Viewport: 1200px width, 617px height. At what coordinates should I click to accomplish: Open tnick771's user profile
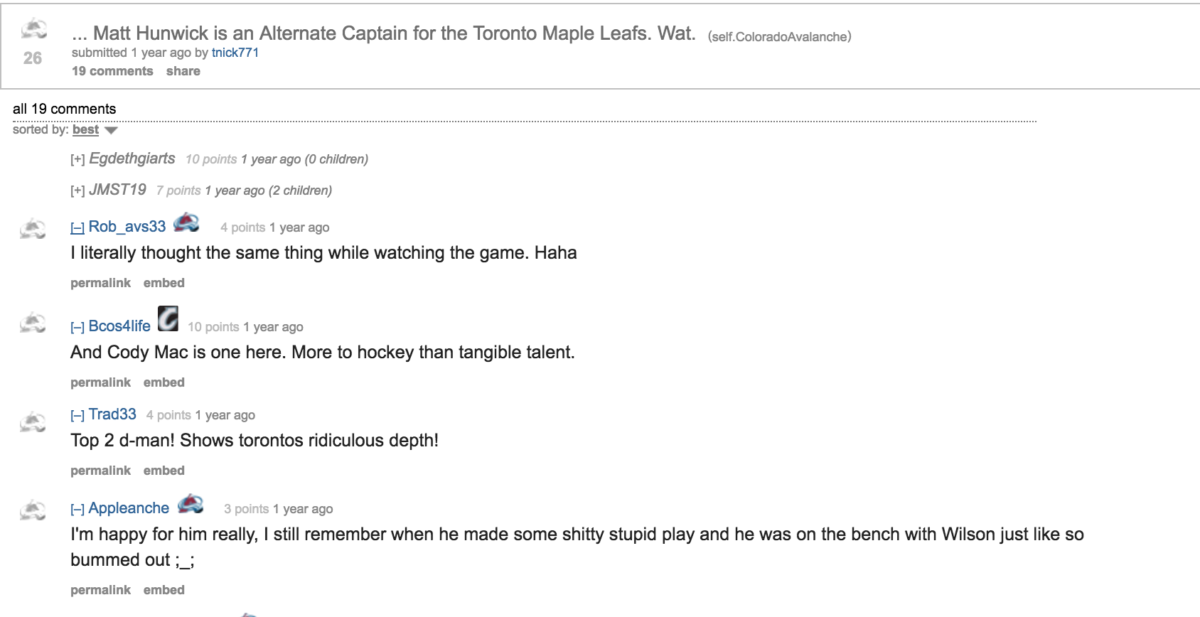(x=235, y=53)
